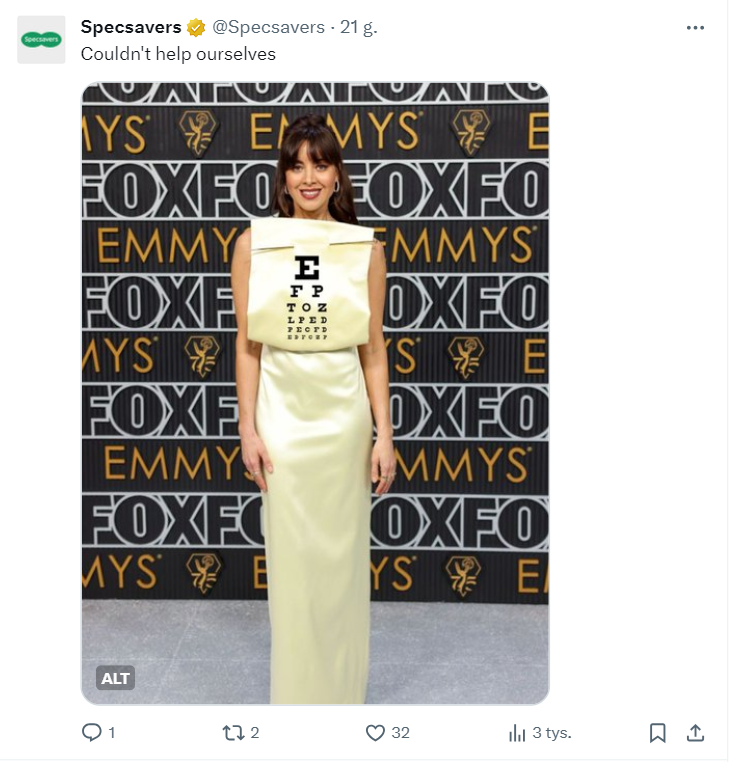Click the '3 tys.' view count
The width and height of the screenshot is (731, 762).
pyautogui.click(x=551, y=733)
